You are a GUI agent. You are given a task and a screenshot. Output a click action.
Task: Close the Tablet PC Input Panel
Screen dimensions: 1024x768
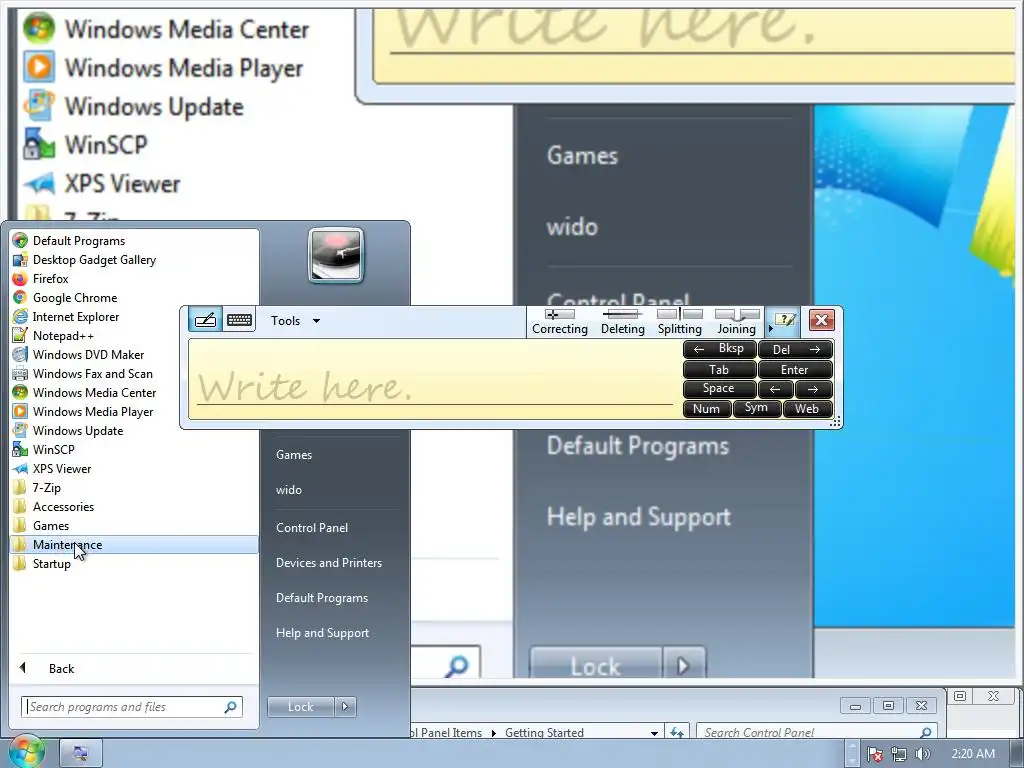tap(822, 320)
